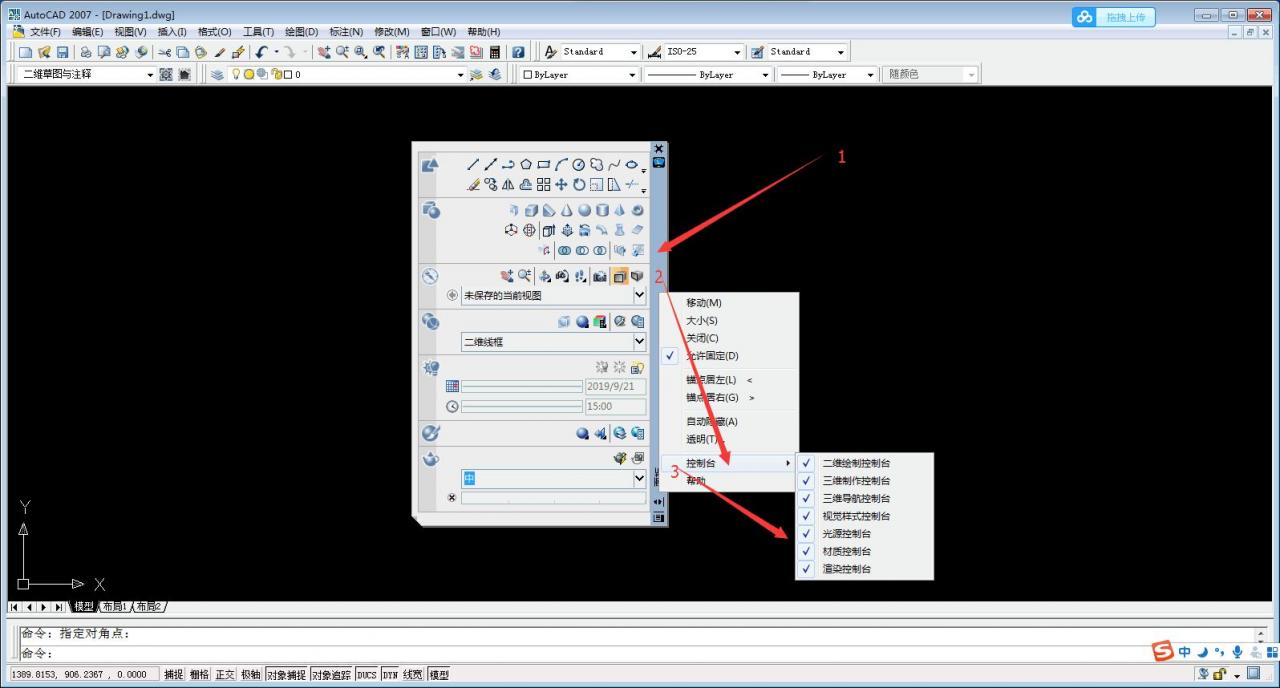This screenshot has width=1280, height=688.
Task: Click the render teapot panel icon
Action: coord(431,459)
